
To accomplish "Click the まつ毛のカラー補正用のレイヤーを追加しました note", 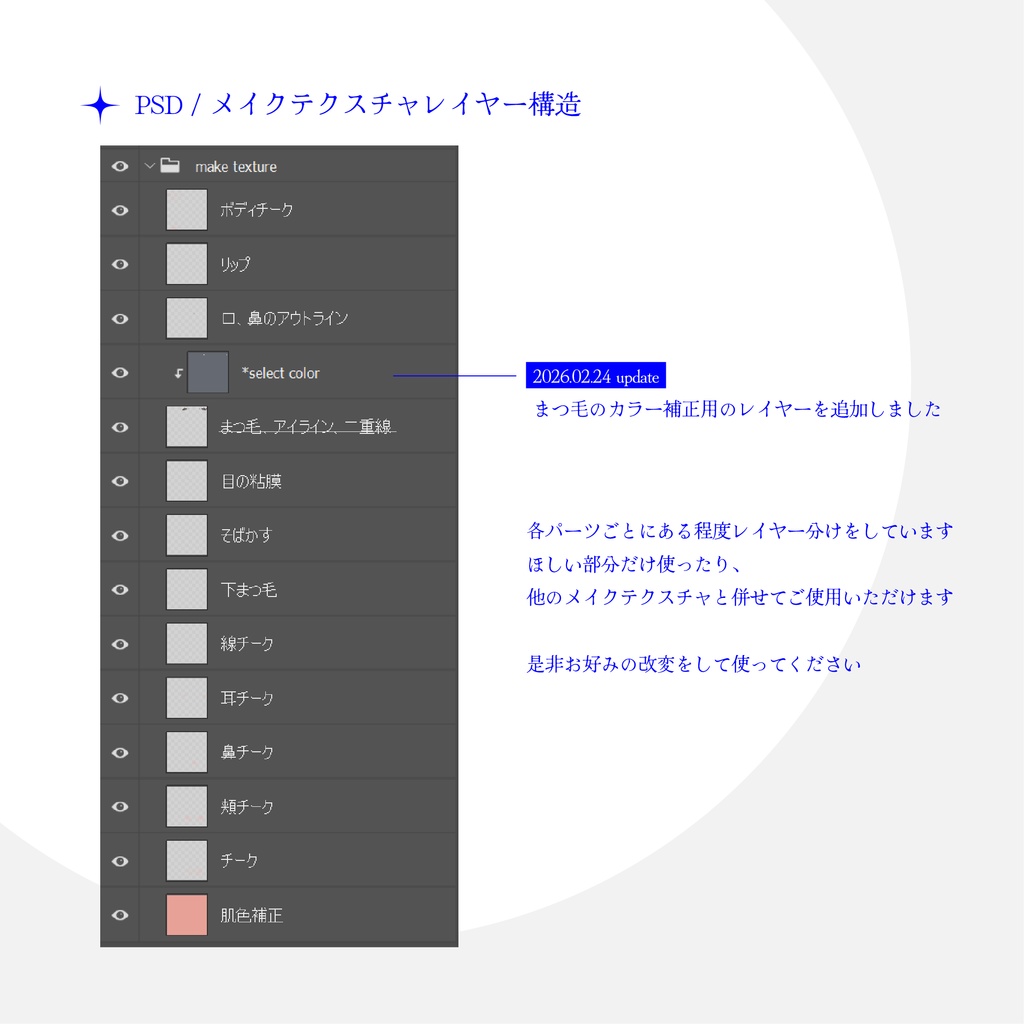I will pyautogui.click(x=738, y=409).
